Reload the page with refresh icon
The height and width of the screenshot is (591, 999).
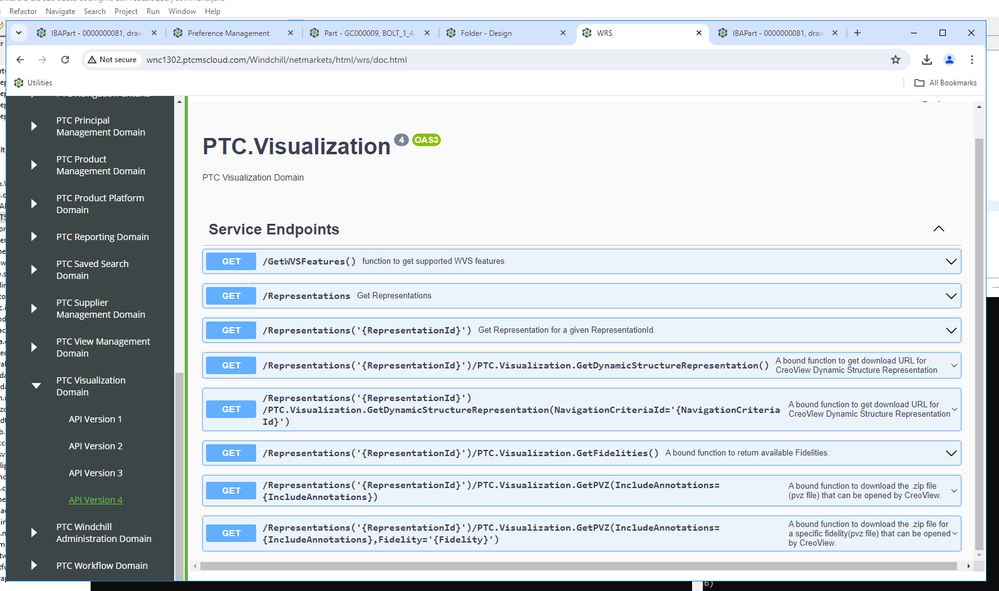[x=65, y=60]
